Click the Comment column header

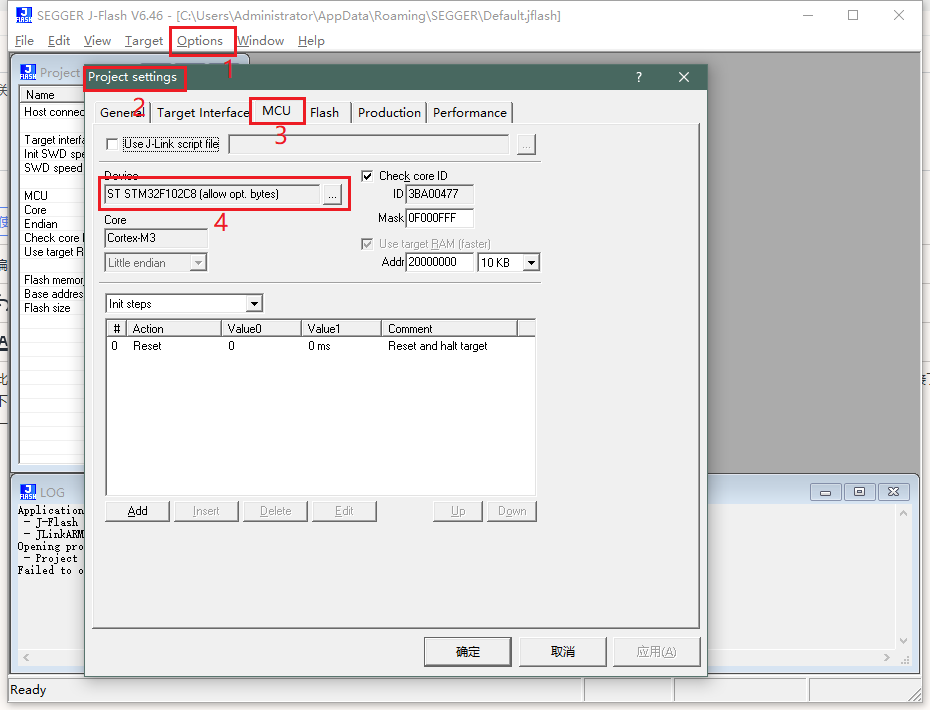pyautogui.click(x=449, y=329)
